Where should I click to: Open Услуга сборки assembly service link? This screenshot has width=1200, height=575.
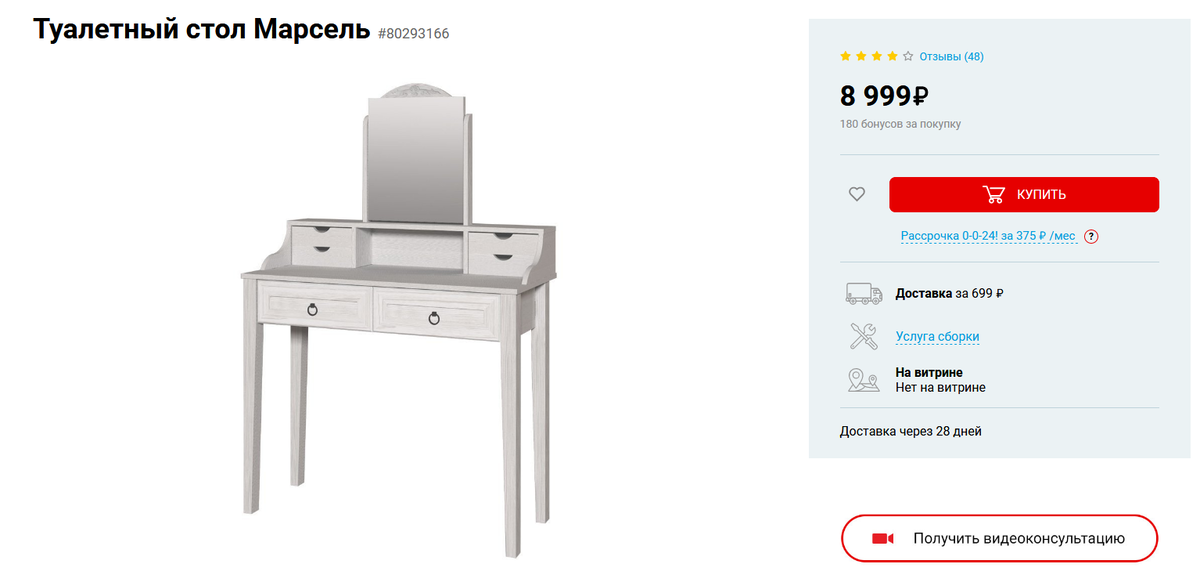(937, 337)
